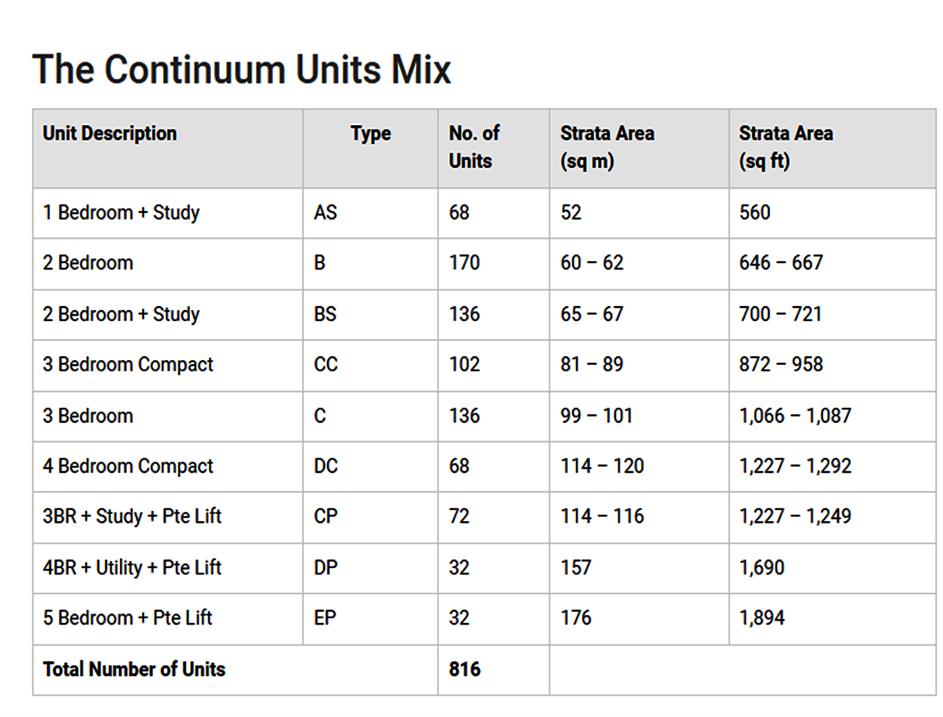
Task: Select the "1,227 – 1,249" sq ft cell
Action: (x=795, y=517)
